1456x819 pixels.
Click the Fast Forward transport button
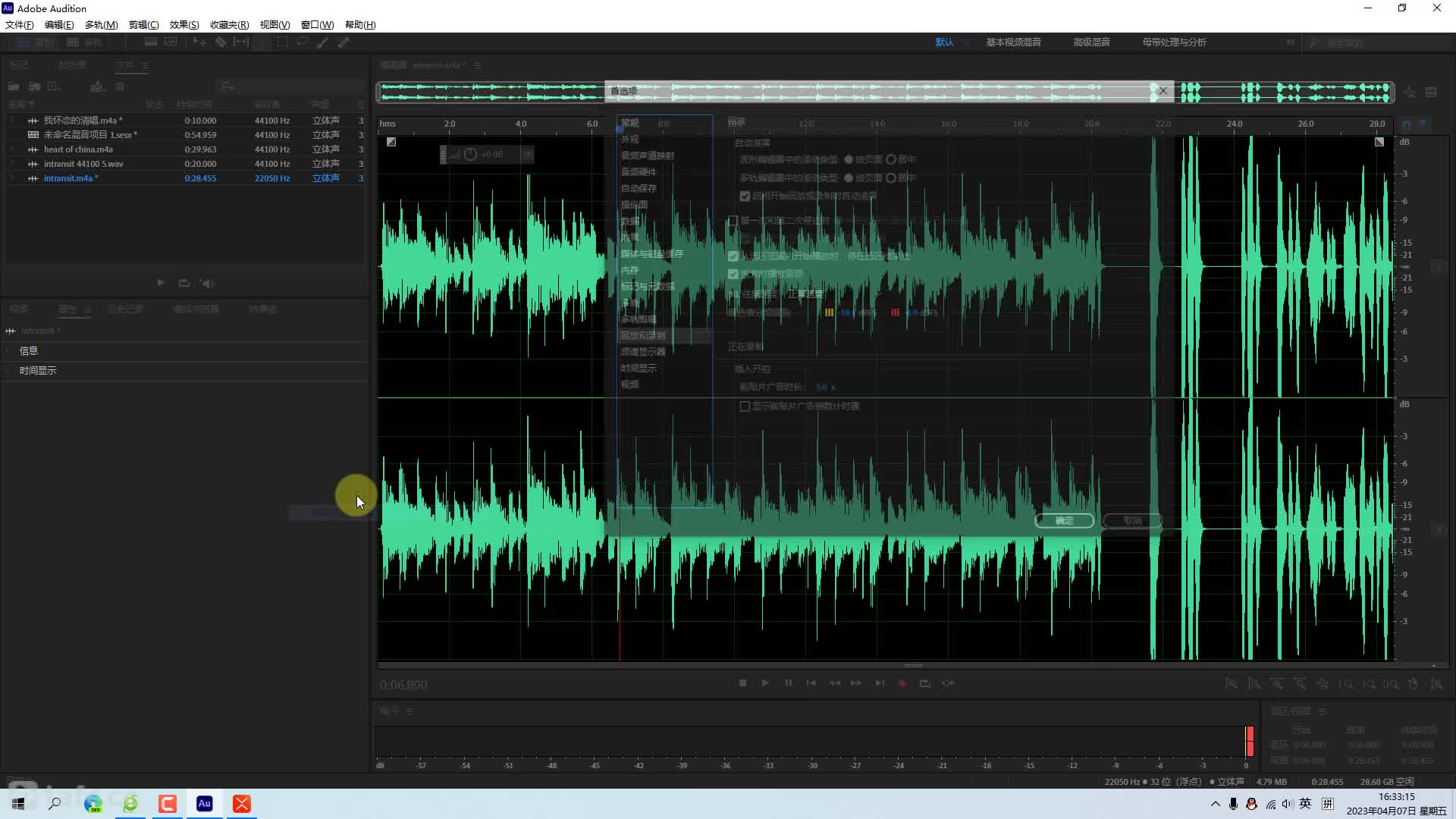[x=856, y=682]
